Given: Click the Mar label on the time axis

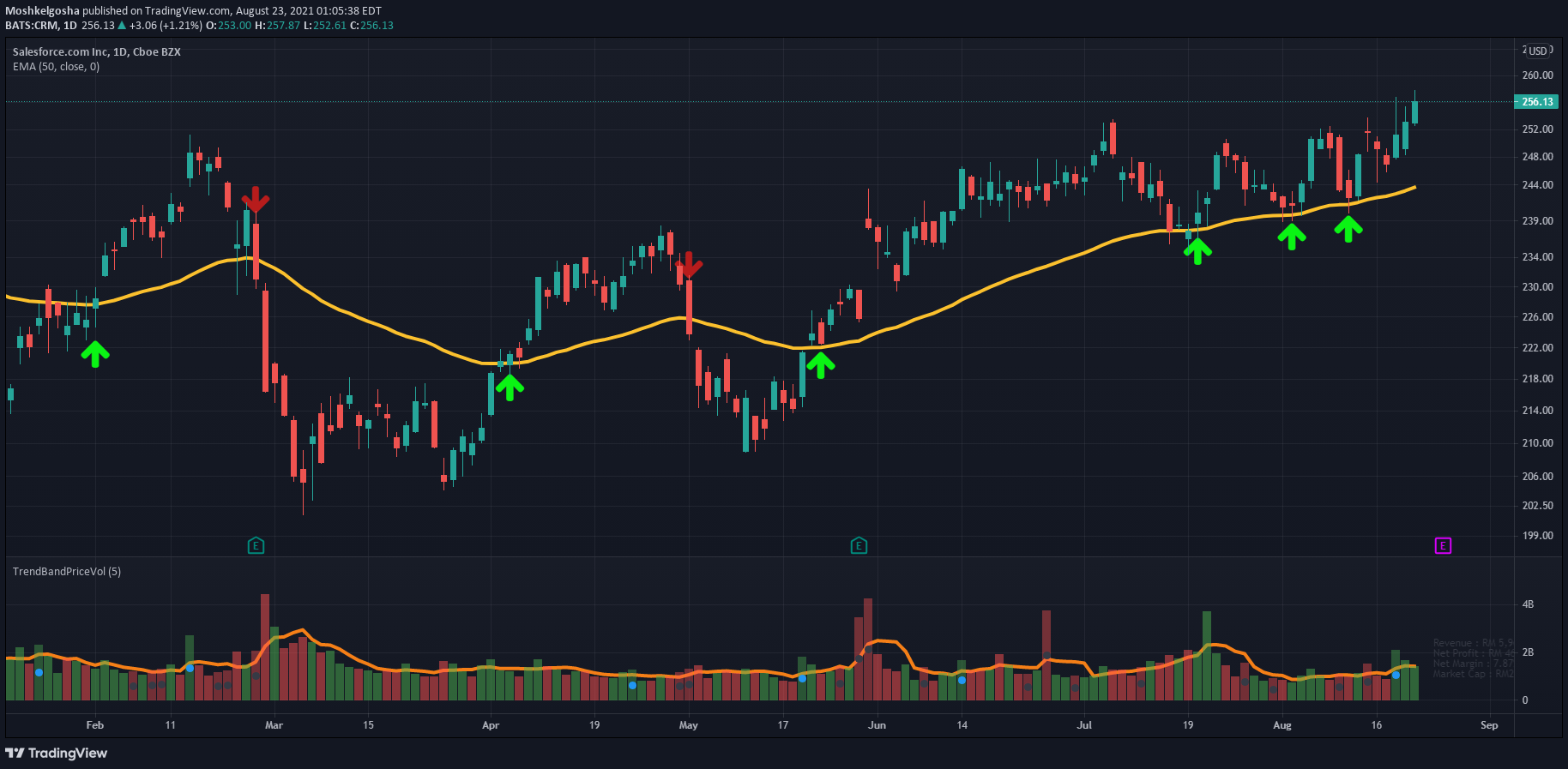Looking at the screenshot, I should pos(274,725).
